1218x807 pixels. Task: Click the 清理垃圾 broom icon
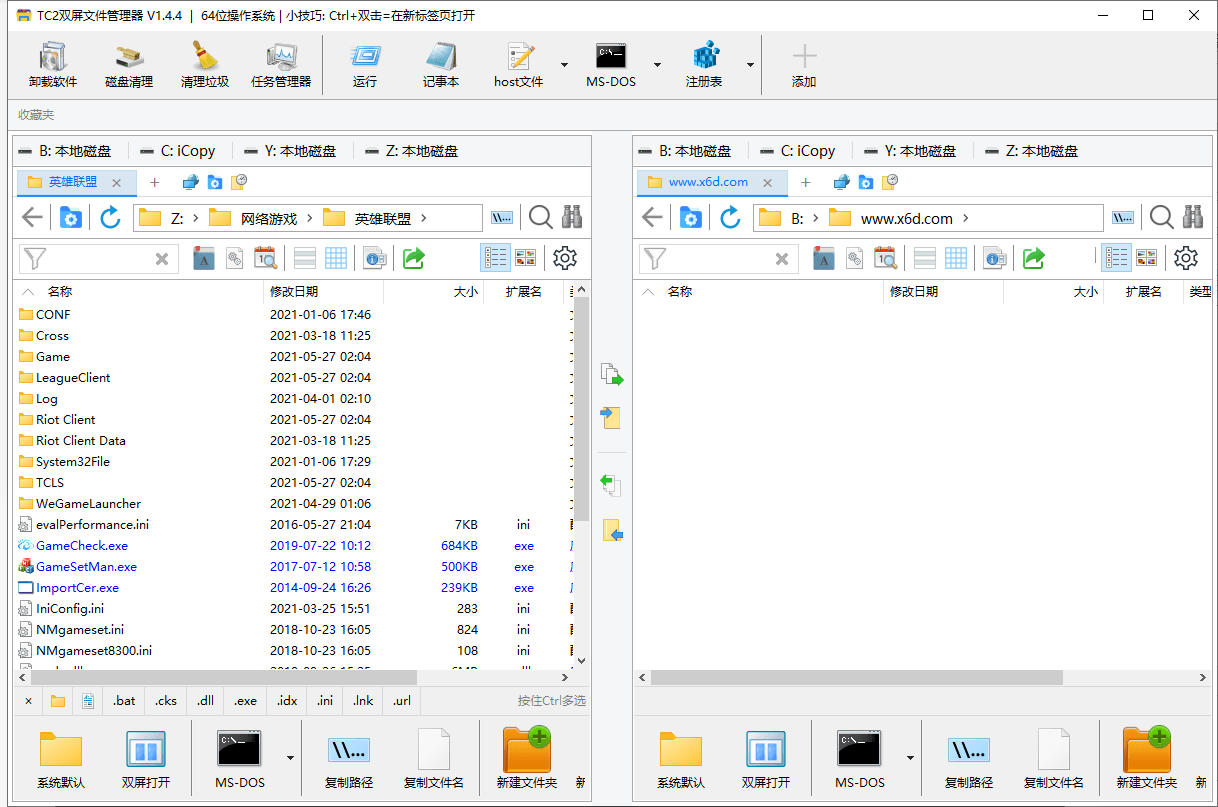(205, 65)
